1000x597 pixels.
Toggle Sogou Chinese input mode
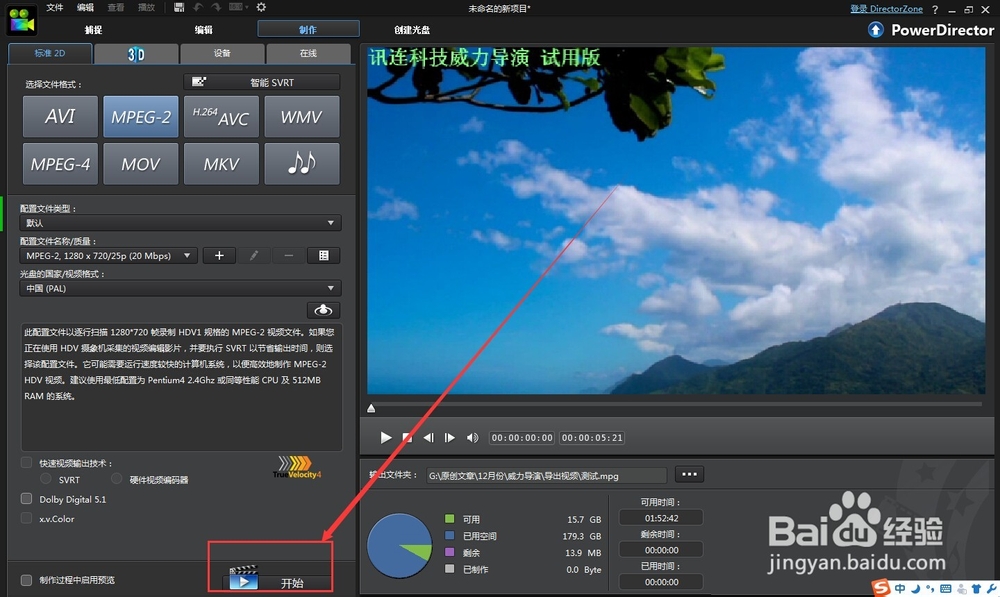[900, 589]
